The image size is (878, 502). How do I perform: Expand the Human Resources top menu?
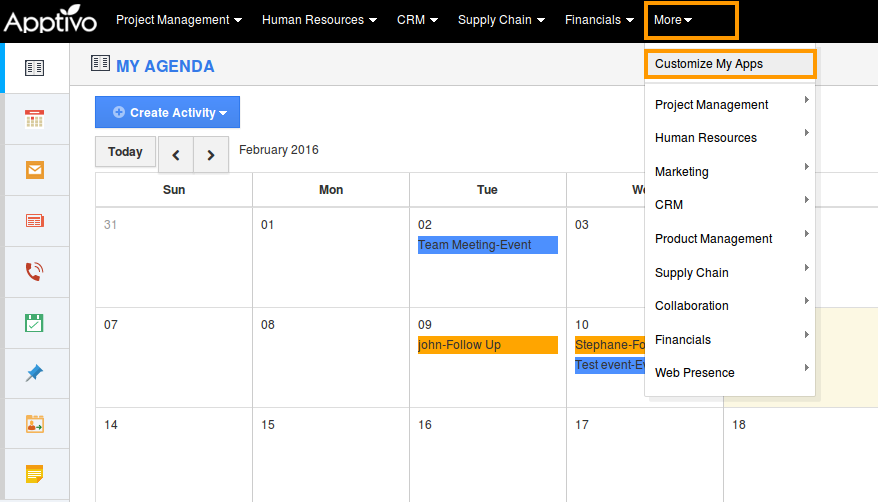click(x=319, y=20)
